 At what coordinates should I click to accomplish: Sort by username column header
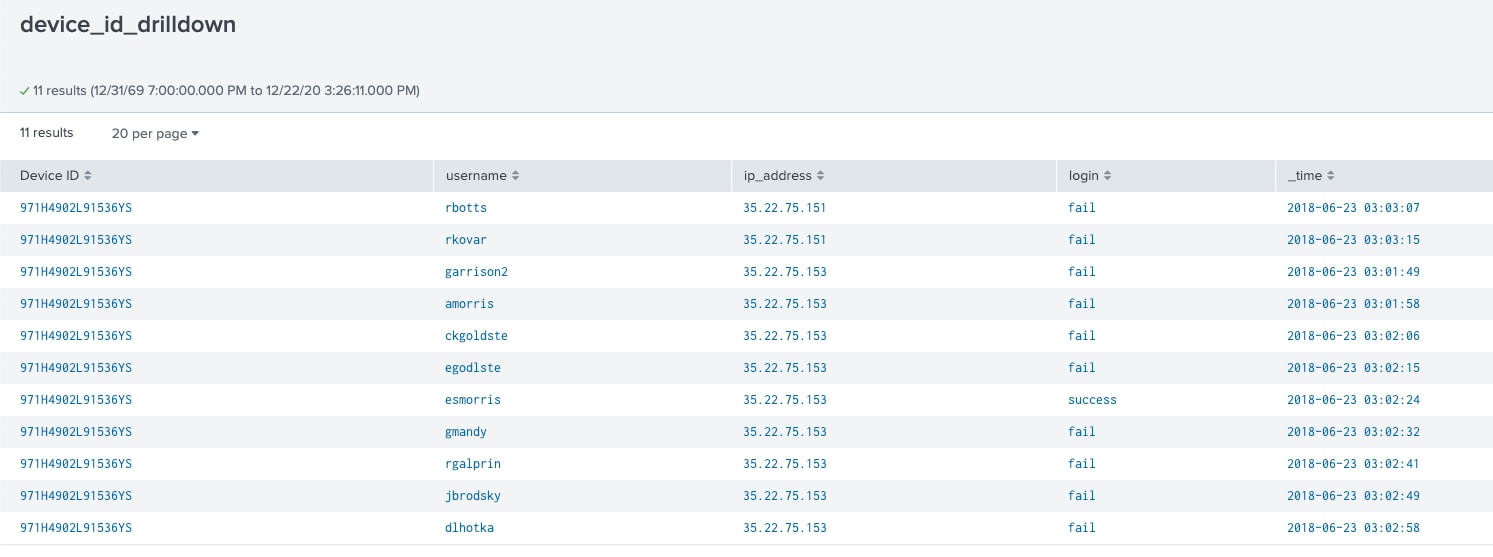[x=482, y=176]
